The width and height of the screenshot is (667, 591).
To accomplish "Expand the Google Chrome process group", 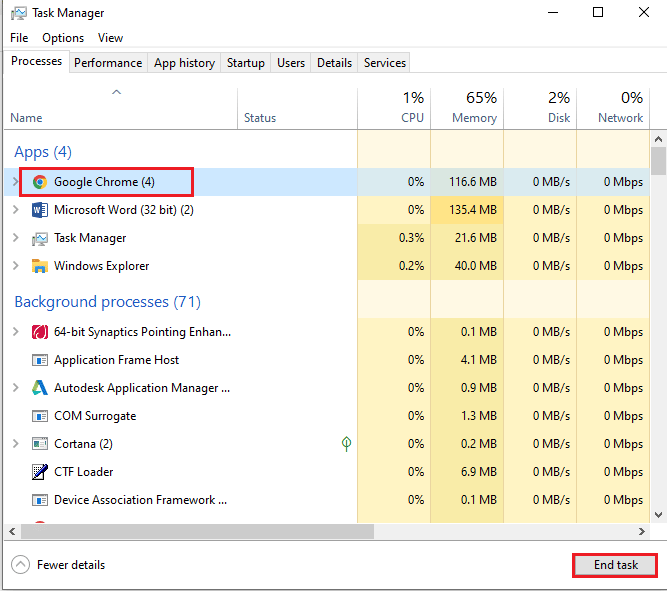I will (15, 182).
